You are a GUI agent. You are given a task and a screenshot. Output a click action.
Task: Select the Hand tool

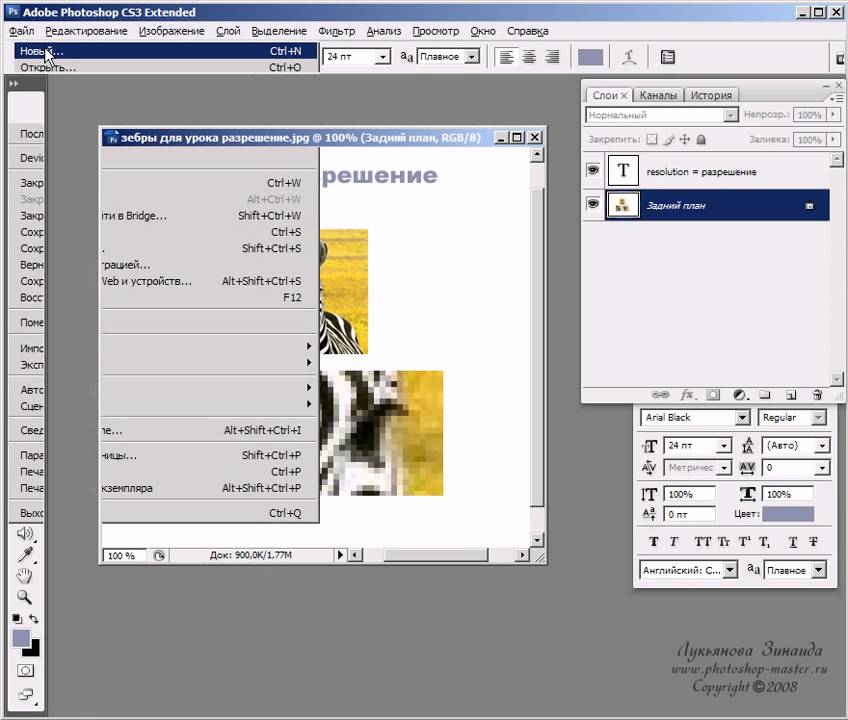click(x=25, y=576)
